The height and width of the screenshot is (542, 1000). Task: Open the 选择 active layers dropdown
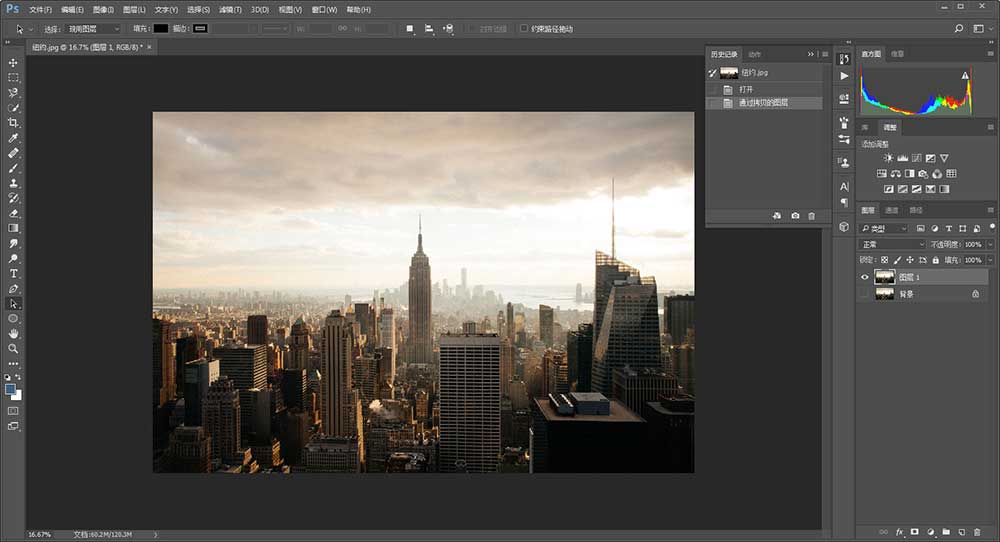pyautogui.click(x=93, y=29)
